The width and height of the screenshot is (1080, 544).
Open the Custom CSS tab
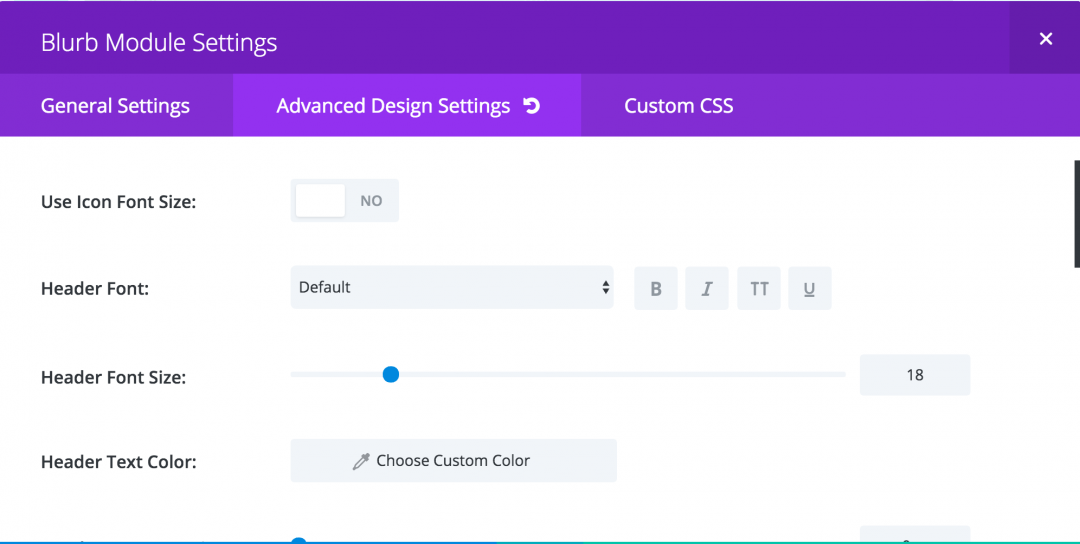pos(678,105)
